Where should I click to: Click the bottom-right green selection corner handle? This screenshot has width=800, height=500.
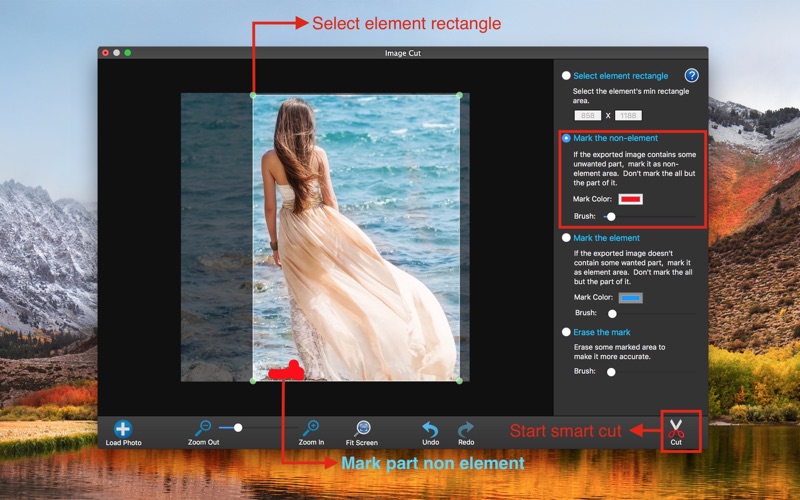click(x=460, y=381)
